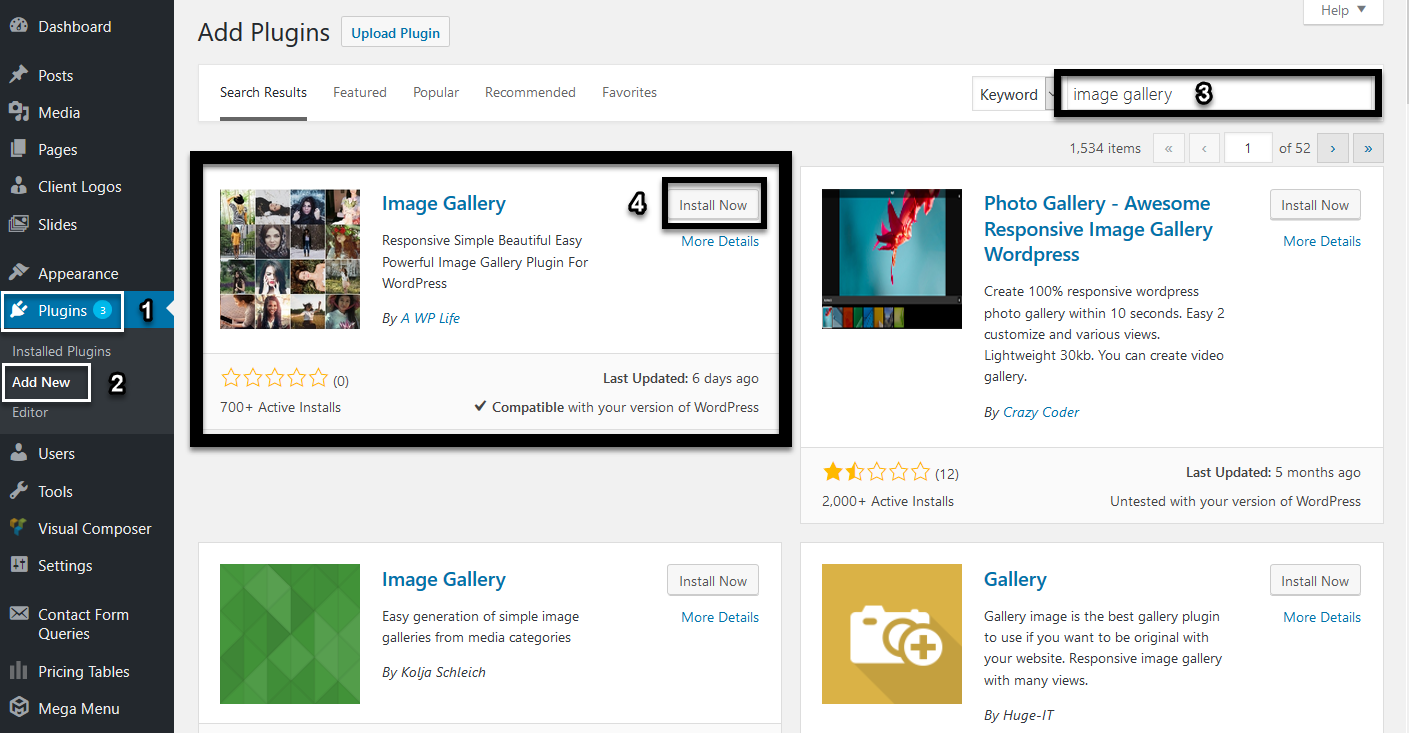Switch to the Popular tab
This screenshot has height=733, width=1409.
pyautogui.click(x=436, y=92)
